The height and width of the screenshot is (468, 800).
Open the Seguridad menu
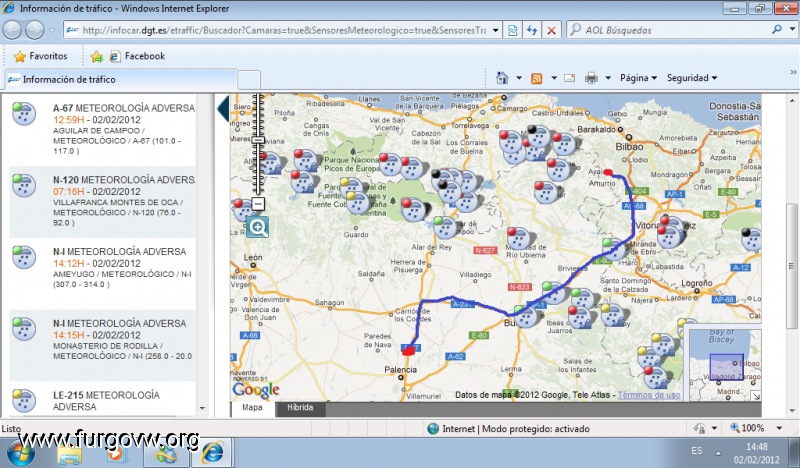coord(692,78)
